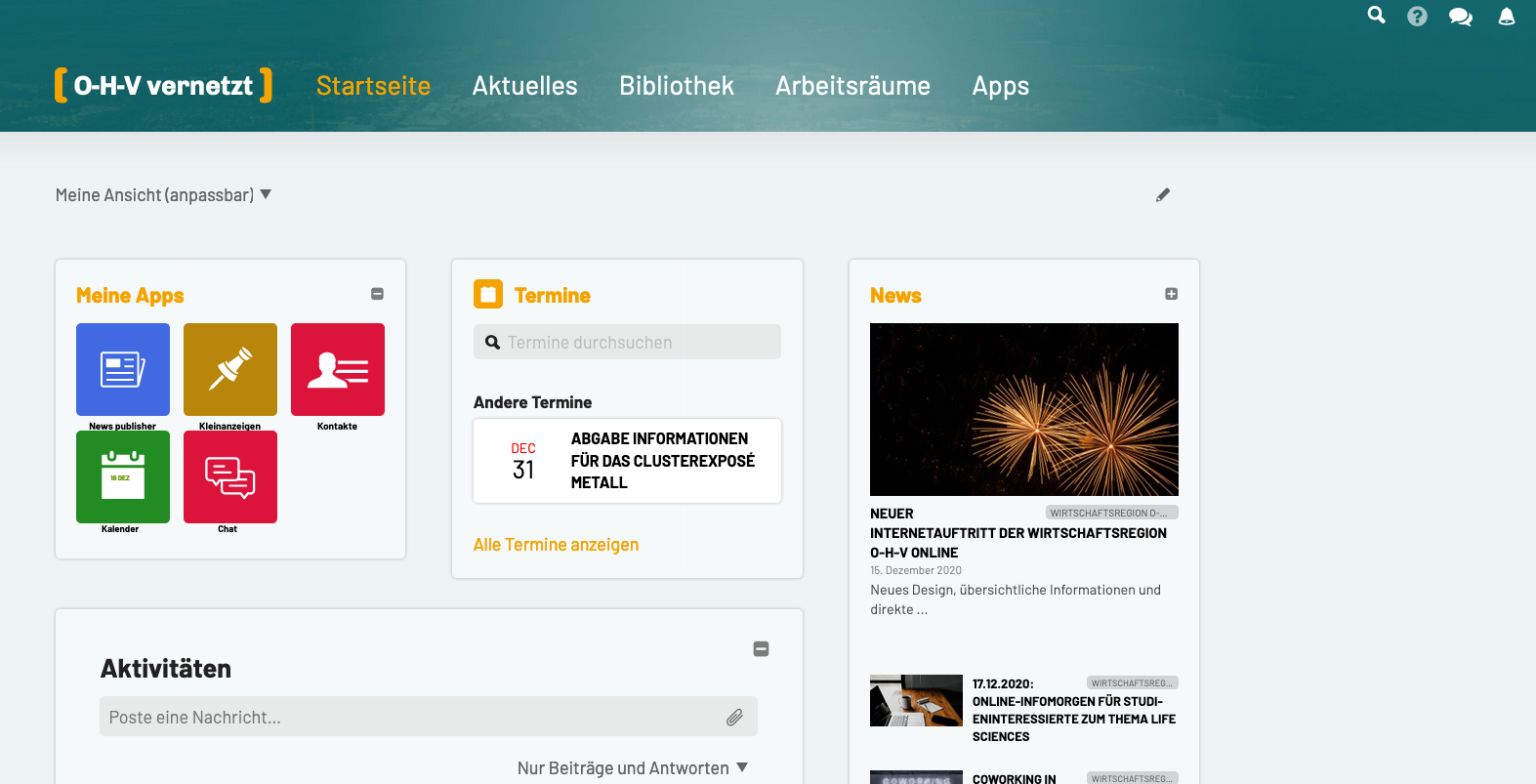Click the pencil edit view icon
The width and height of the screenshot is (1536, 784).
click(x=1163, y=195)
